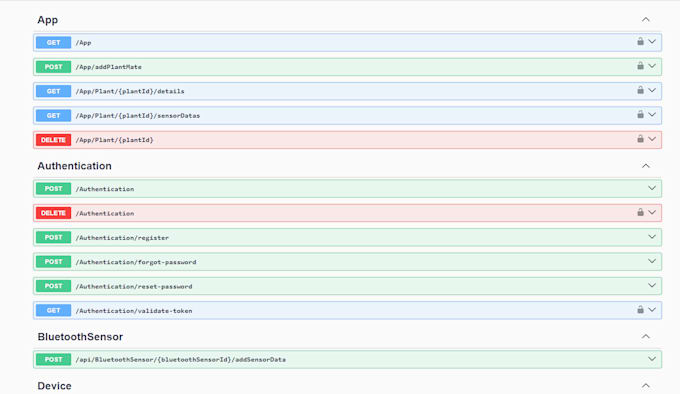This screenshot has width=680, height=394.
Task: Click POST badge for reset-password endpoint
Action: pyautogui.click(x=53, y=286)
